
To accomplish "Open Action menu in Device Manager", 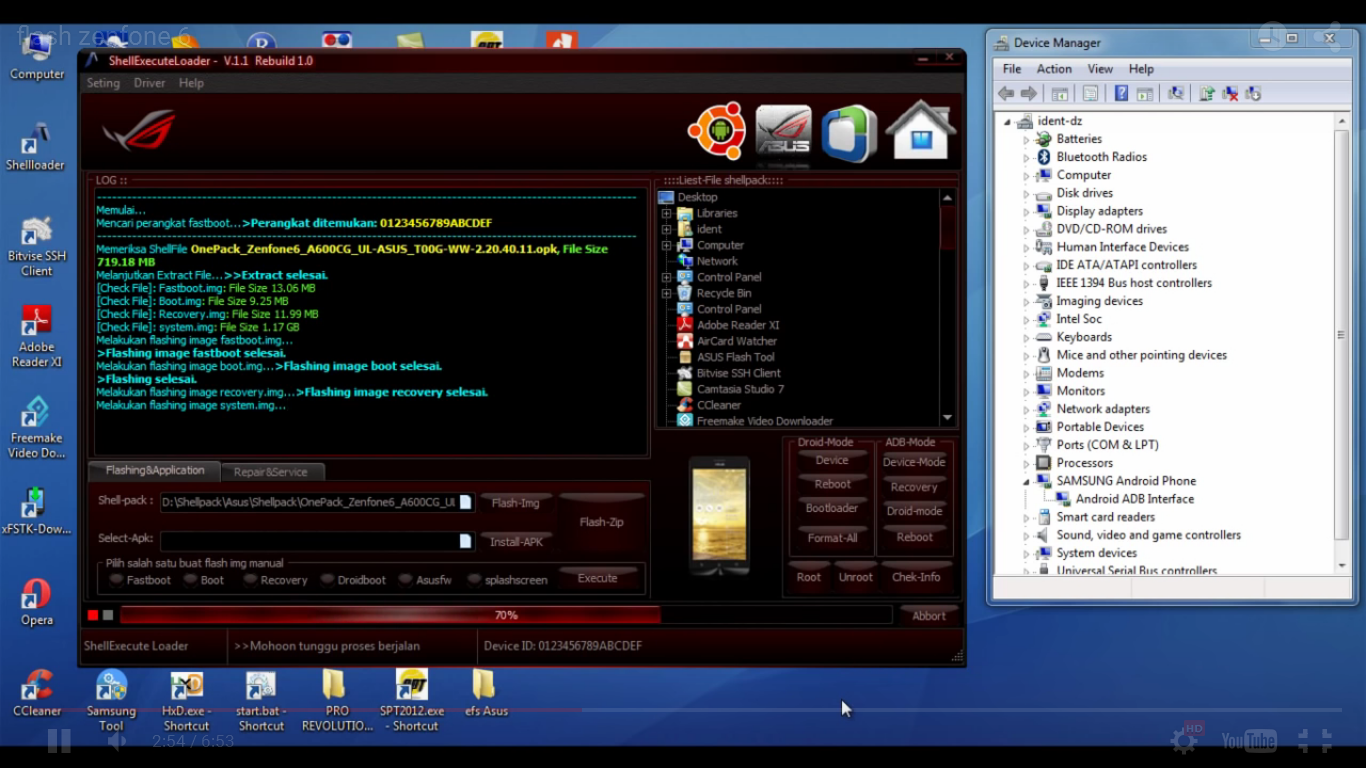I will [1054, 69].
